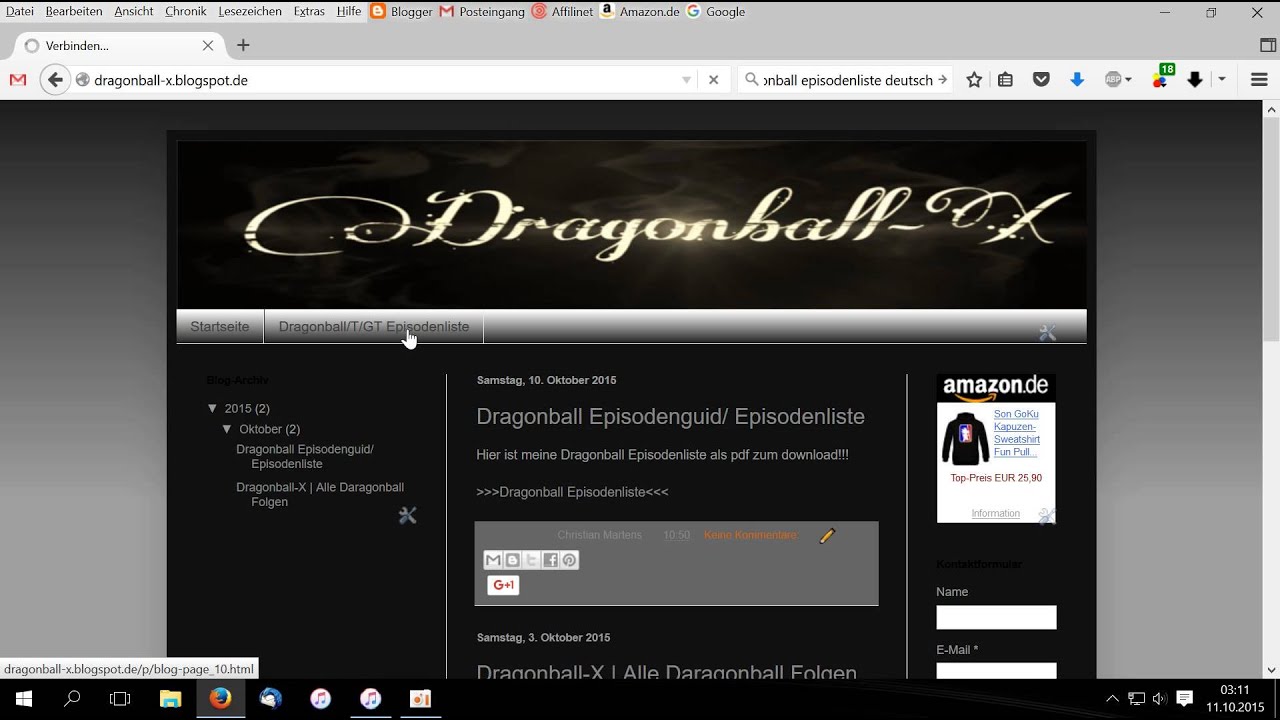
Task: Click the Information link in Amazon widget
Action: (996, 513)
